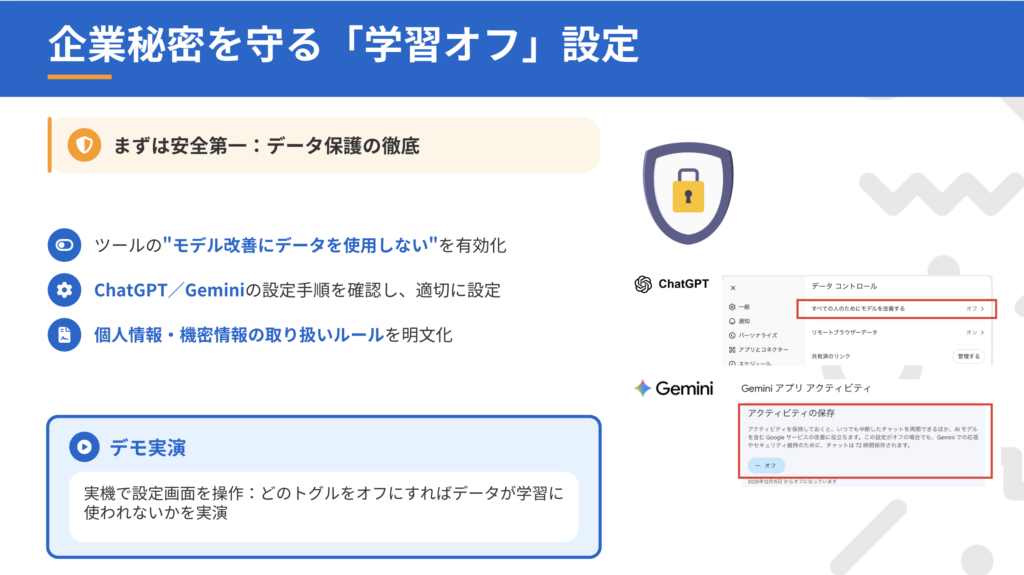1024x575 pixels.
Task: Click the Gemini sparkle logo icon
Action: coord(643,388)
